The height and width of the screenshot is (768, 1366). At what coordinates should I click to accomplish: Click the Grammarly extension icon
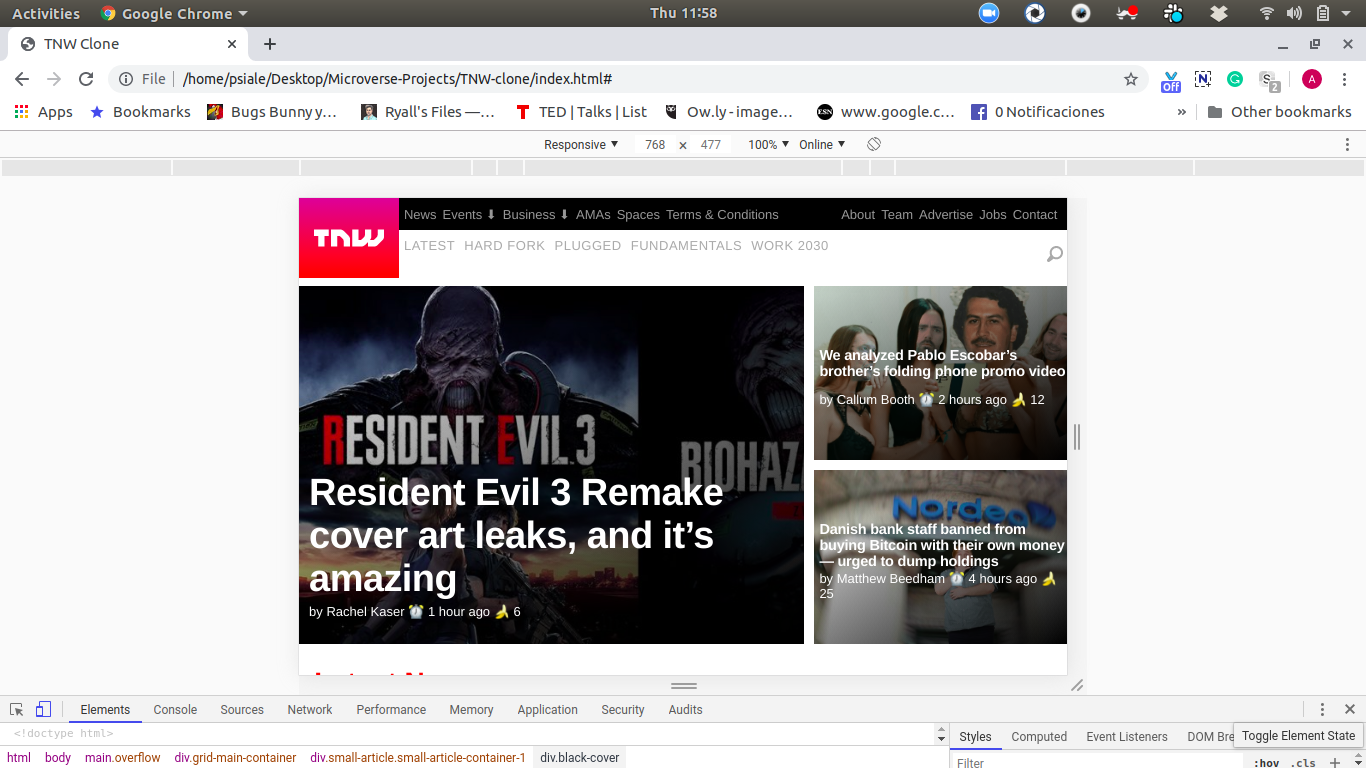tap(1235, 79)
